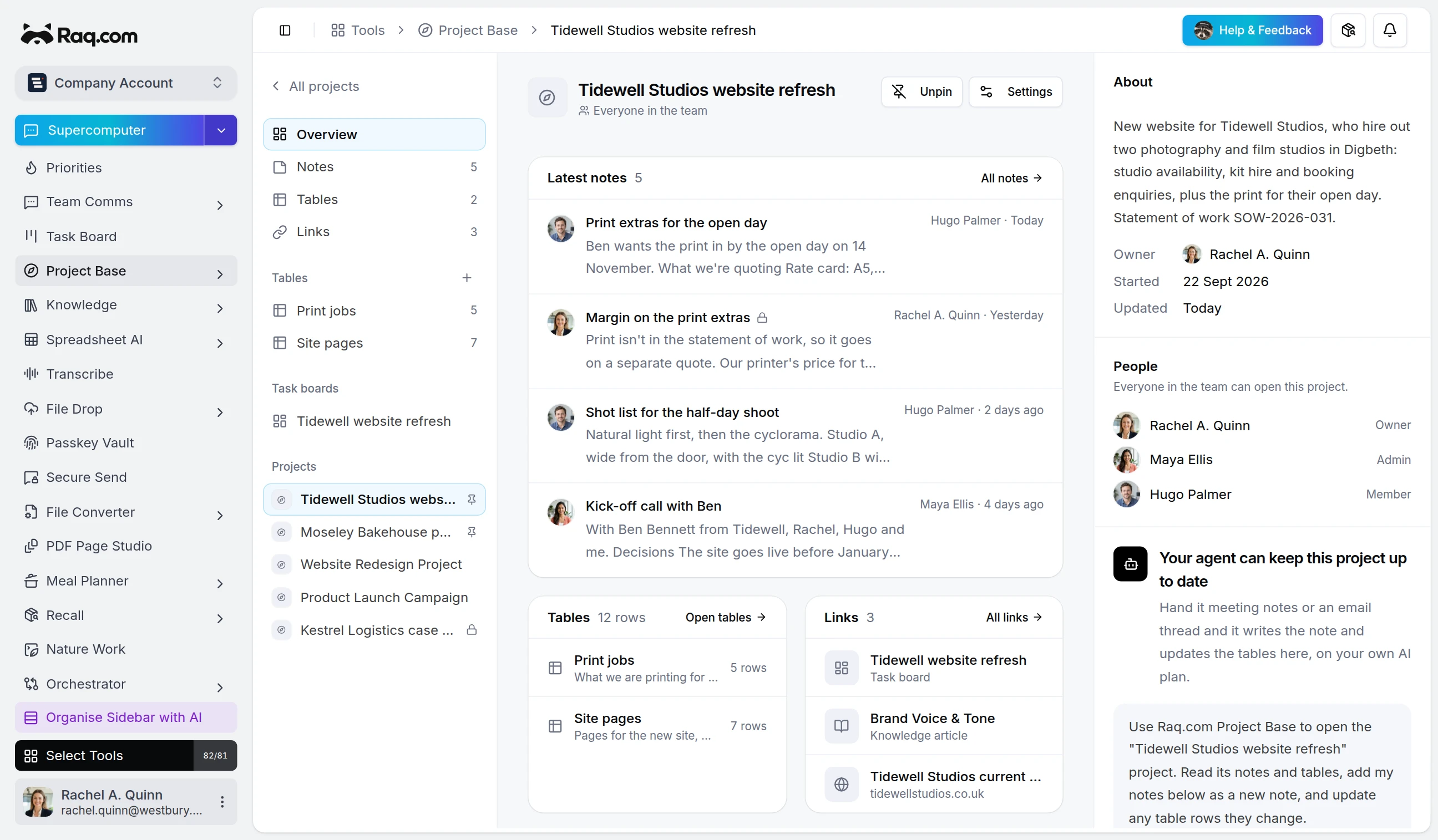Open the Transcribe tool
This screenshot has width=1438, height=840.
click(x=125, y=374)
